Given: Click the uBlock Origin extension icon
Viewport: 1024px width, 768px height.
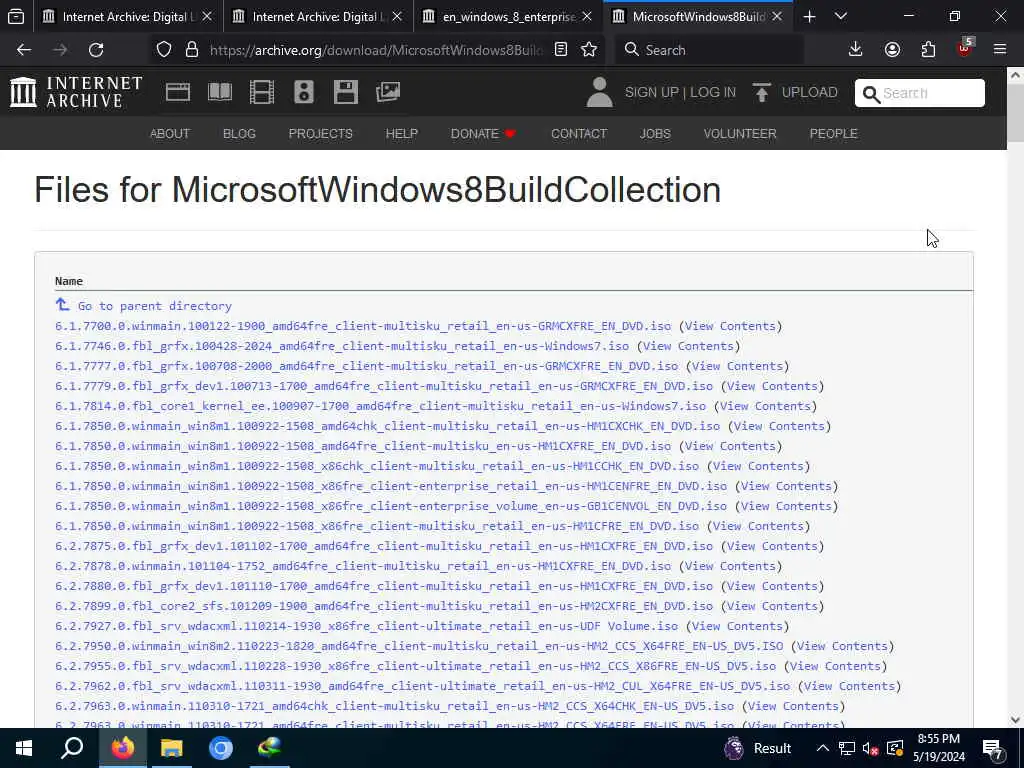Looking at the screenshot, I should [x=965, y=48].
